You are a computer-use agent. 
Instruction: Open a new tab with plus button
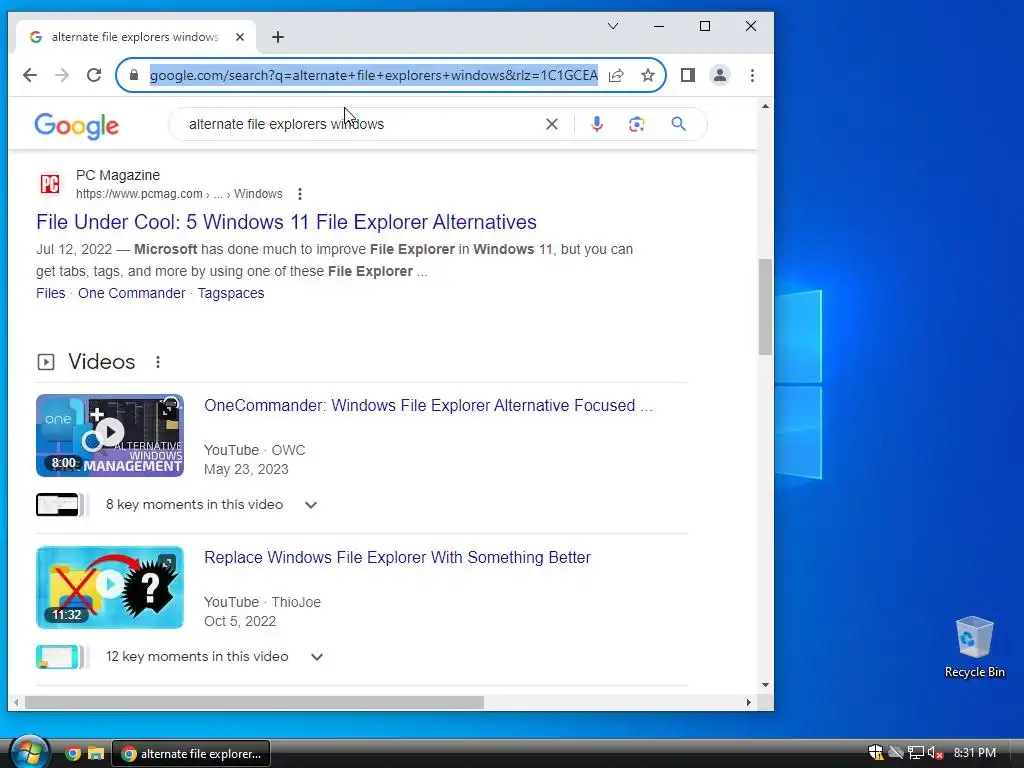278,37
